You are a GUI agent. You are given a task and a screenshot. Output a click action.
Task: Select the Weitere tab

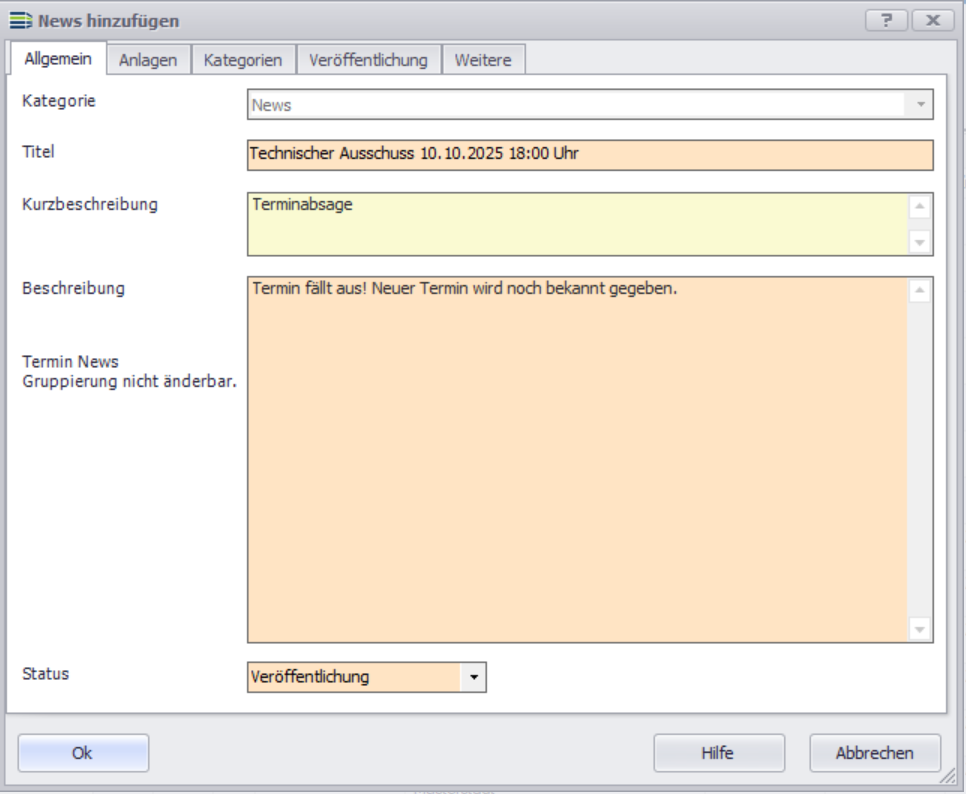click(483, 60)
